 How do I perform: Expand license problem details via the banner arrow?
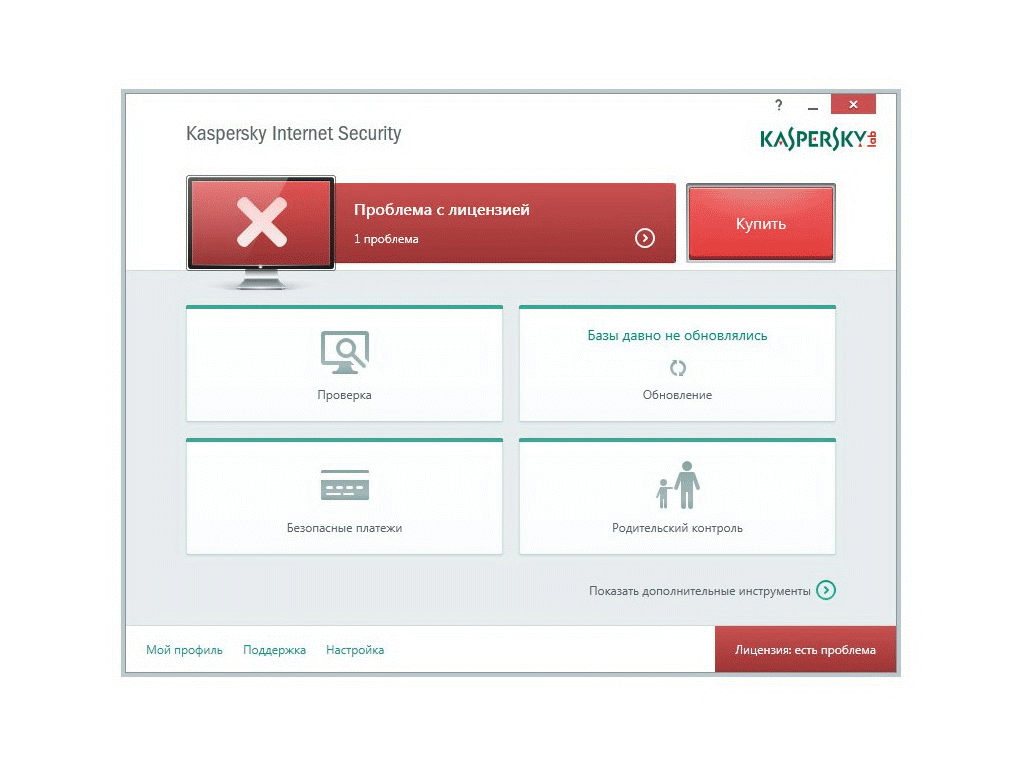pos(645,238)
